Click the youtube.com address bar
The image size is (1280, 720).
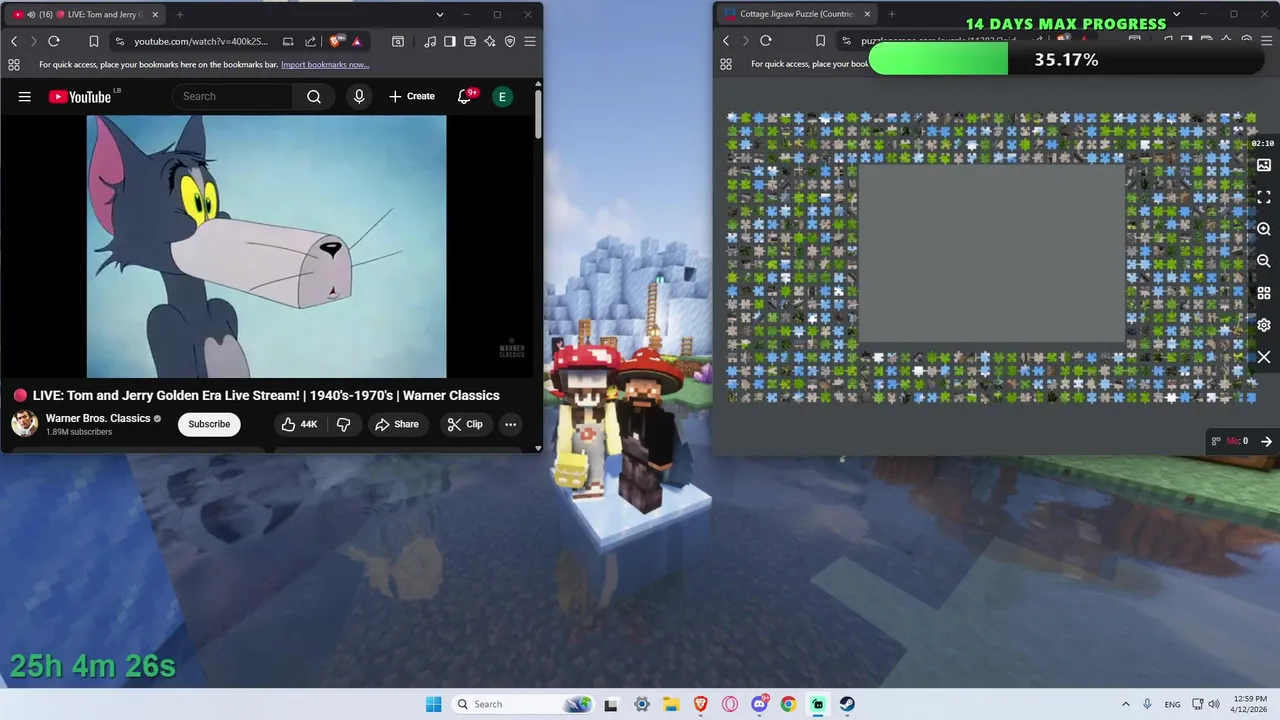pyautogui.click(x=201, y=41)
